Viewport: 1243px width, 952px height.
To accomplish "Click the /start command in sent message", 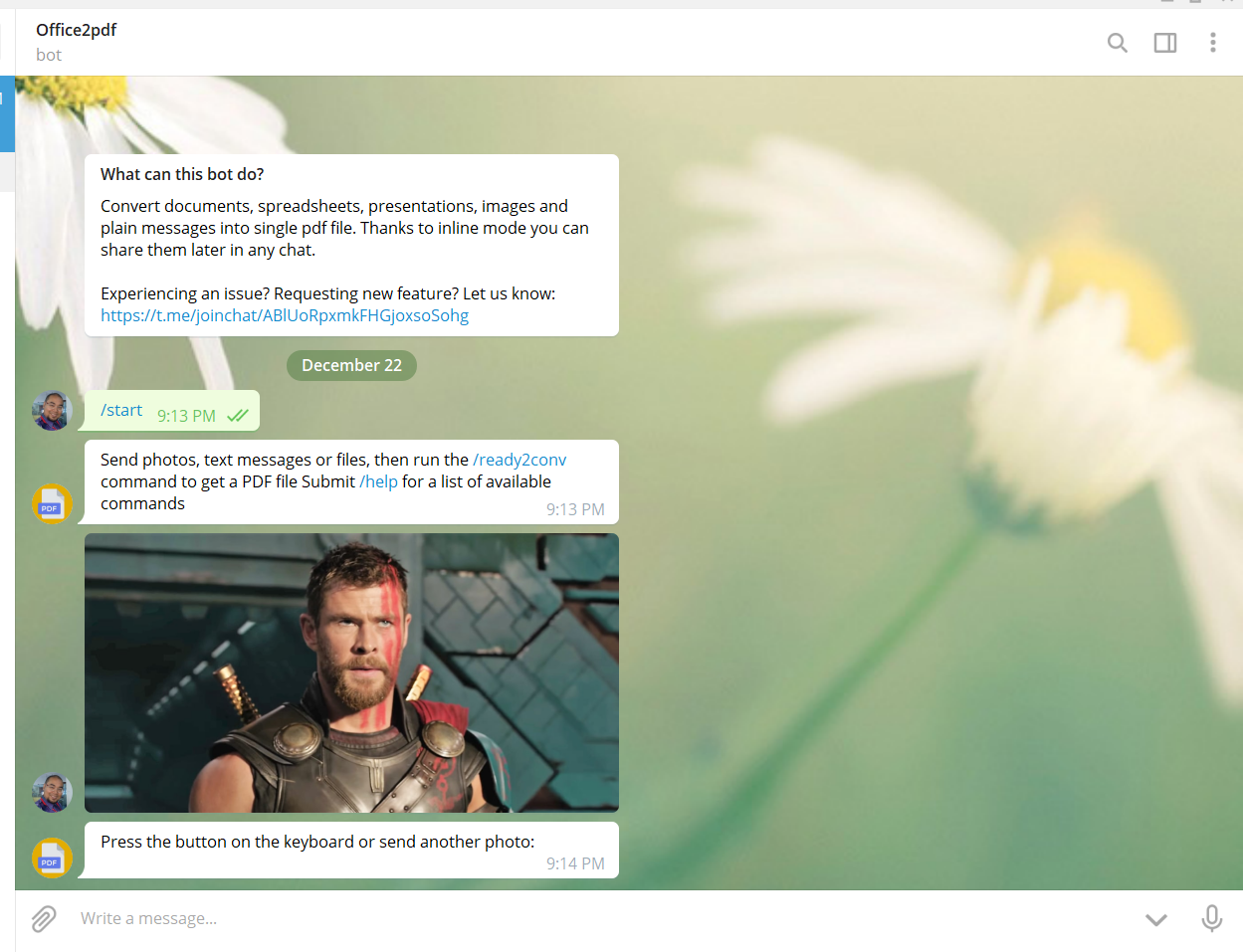I will click(x=121, y=410).
